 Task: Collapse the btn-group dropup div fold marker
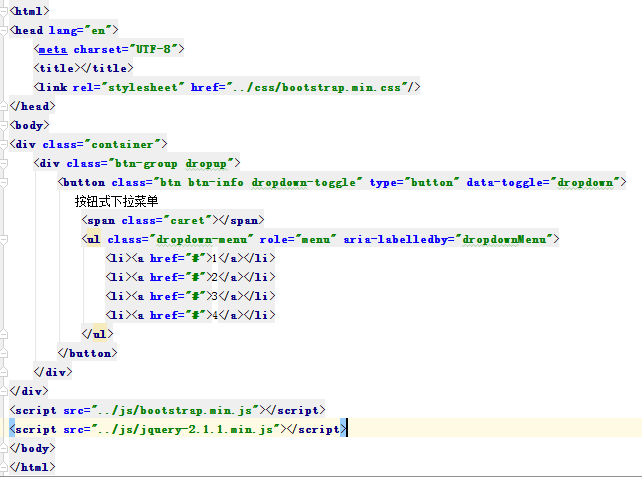tap(3, 163)
